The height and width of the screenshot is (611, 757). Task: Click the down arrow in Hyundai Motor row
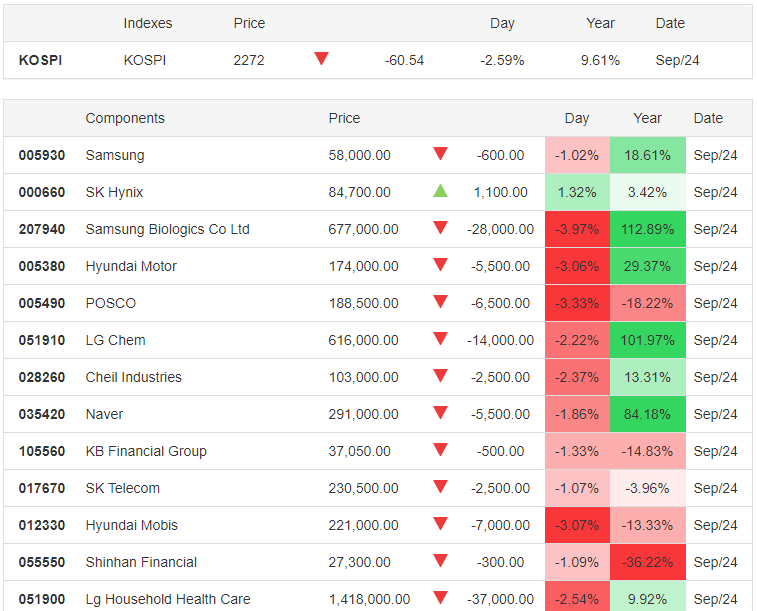(x=440, y=264)
